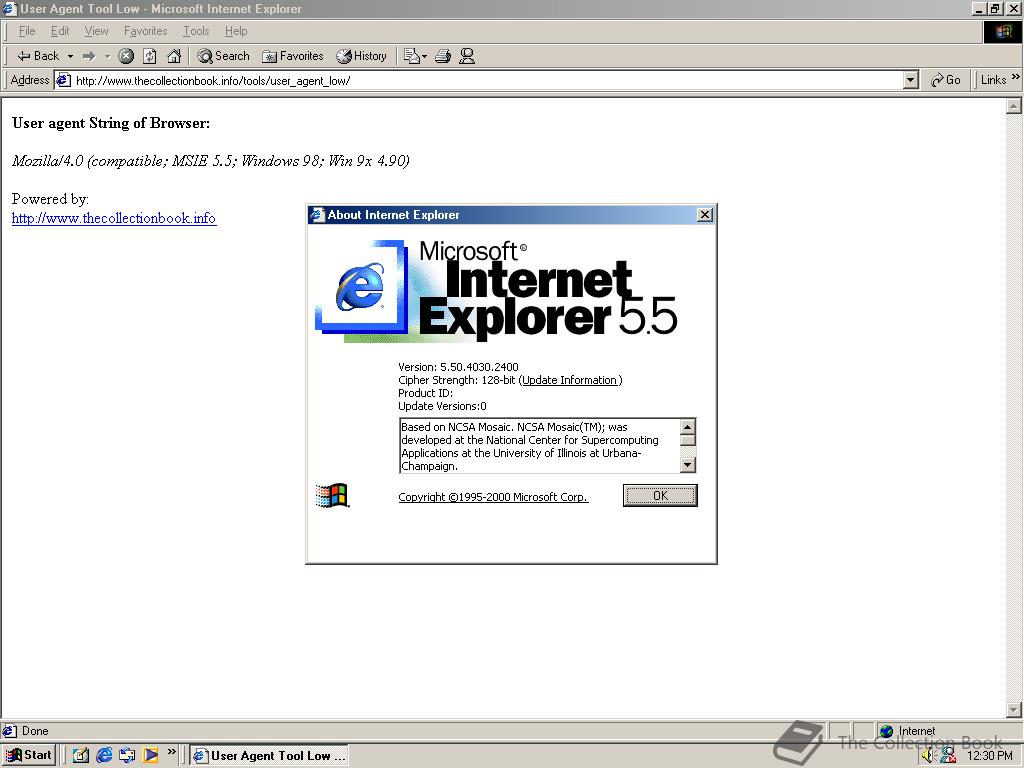Close the About Internet Explorer dialog
Image resolution: width=1024 pixels, height=768 pixels.
(705, 215)
